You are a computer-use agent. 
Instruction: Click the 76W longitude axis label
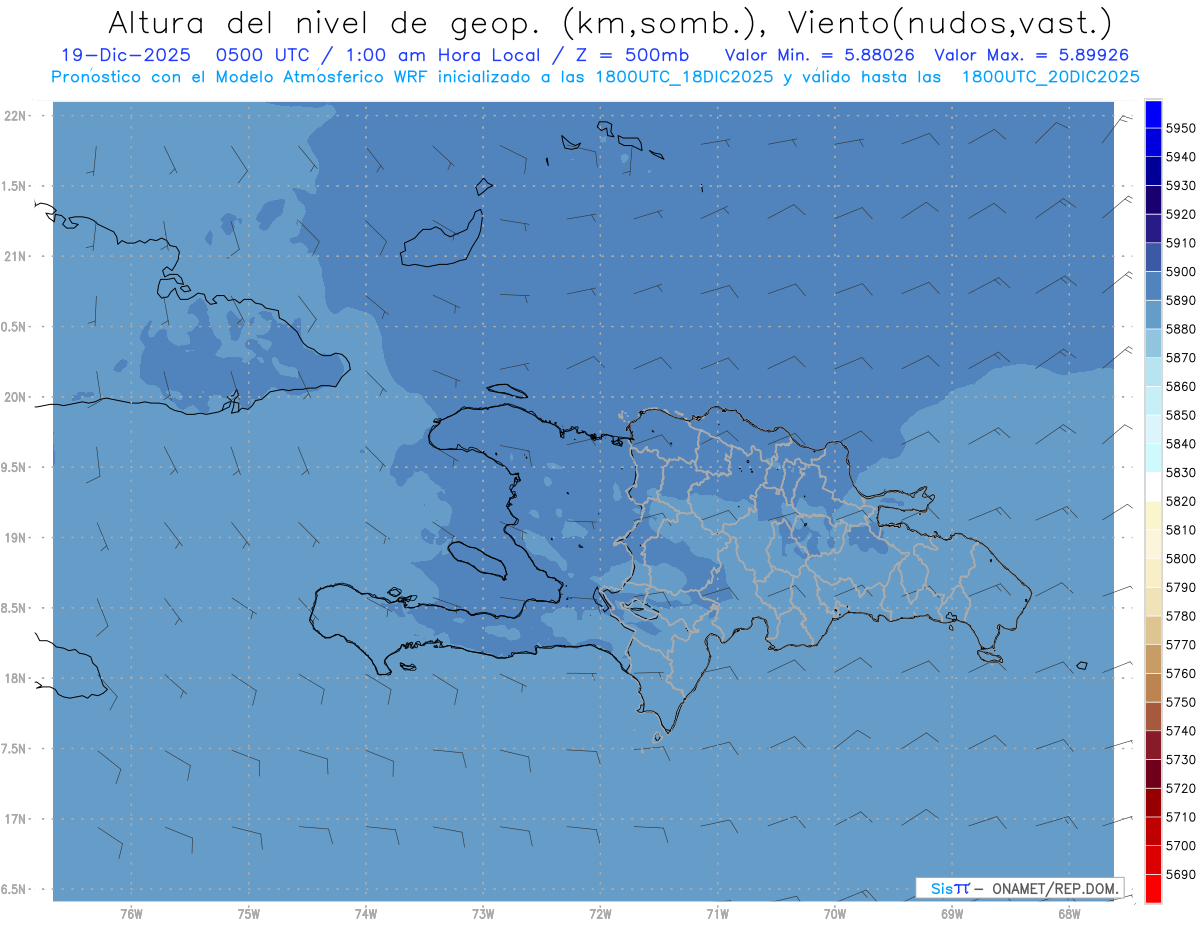131,914
